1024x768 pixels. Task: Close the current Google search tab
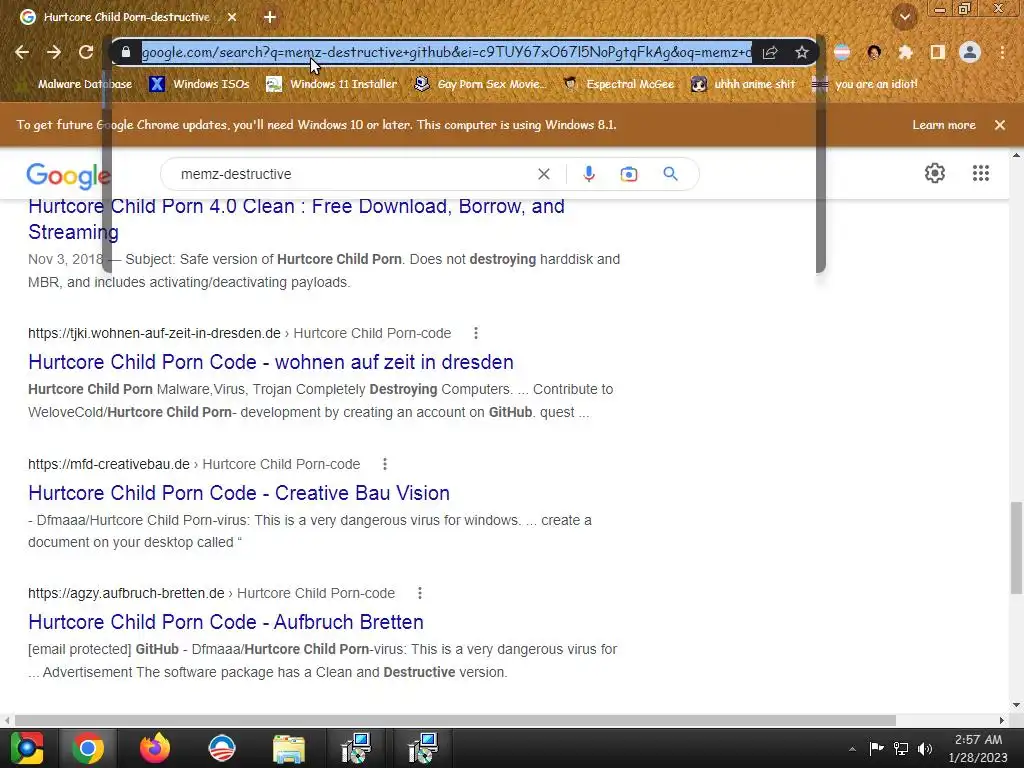click(x=232, y=17)
